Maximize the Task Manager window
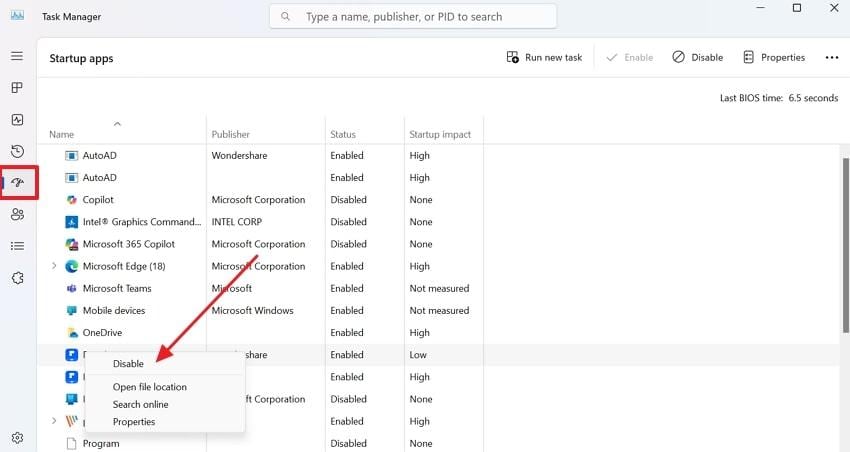The width and height of the screenshot is (850, 452). coord(796,8)
